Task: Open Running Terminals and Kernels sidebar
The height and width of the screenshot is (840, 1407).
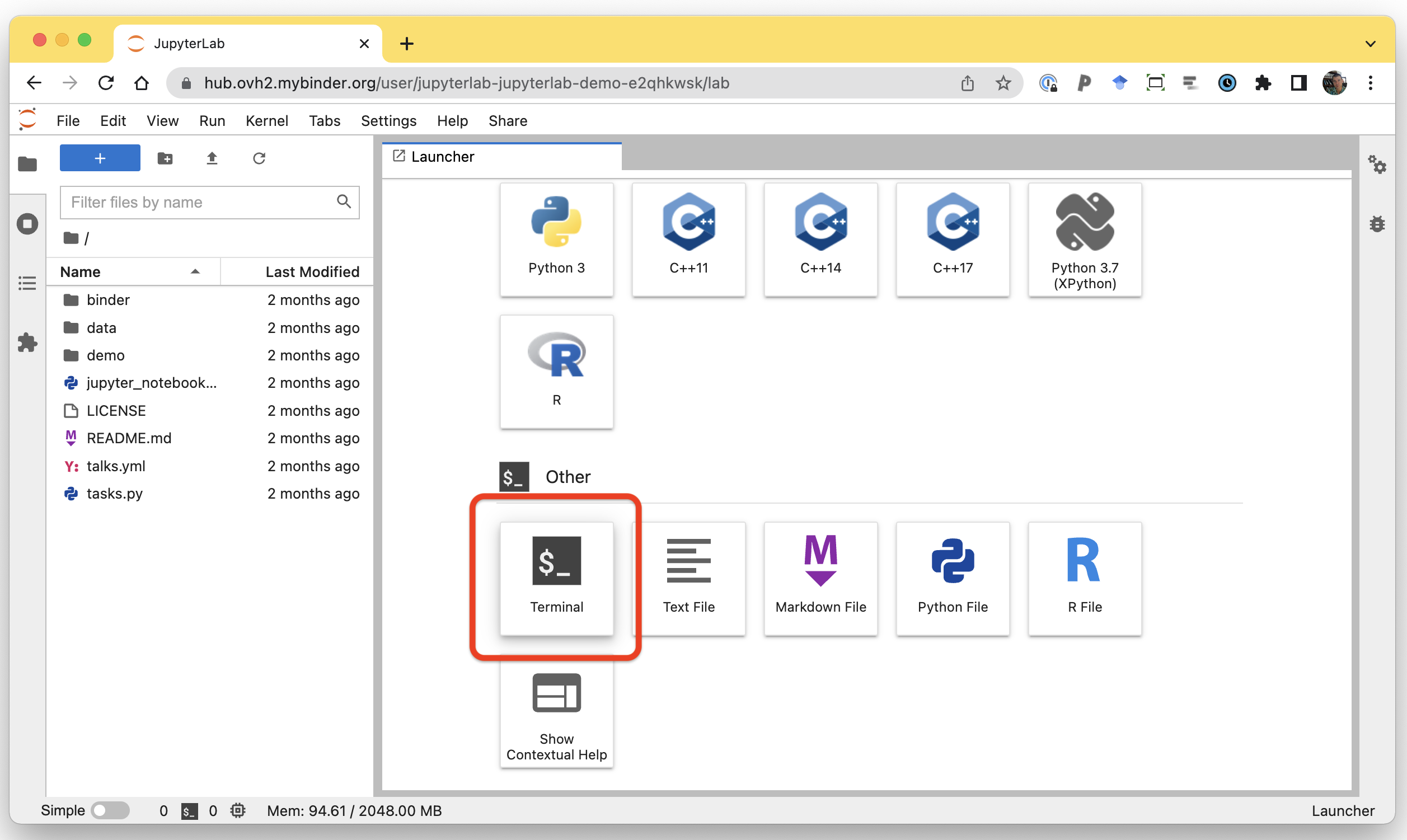Action: tap(27, 224)
